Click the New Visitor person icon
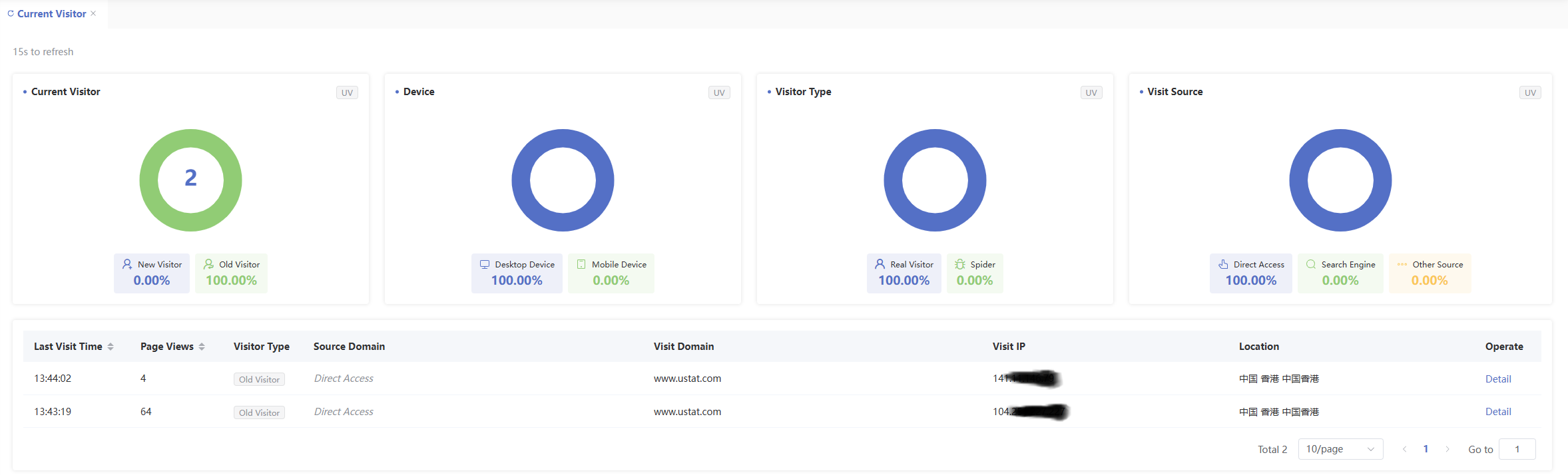The image size is (1568, 475). (x=127, y=264)
